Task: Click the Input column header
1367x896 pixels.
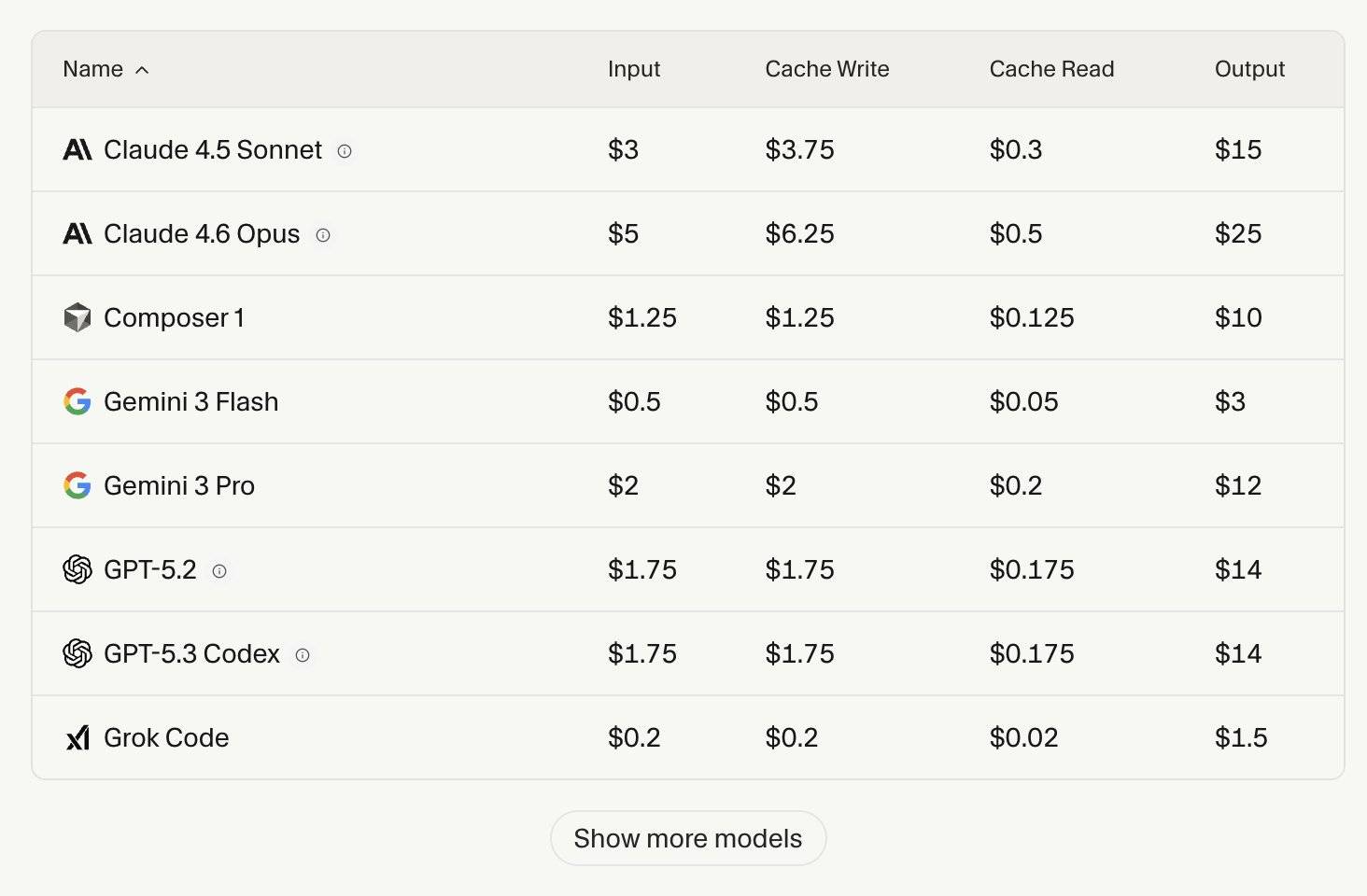Action: [633, 69]
